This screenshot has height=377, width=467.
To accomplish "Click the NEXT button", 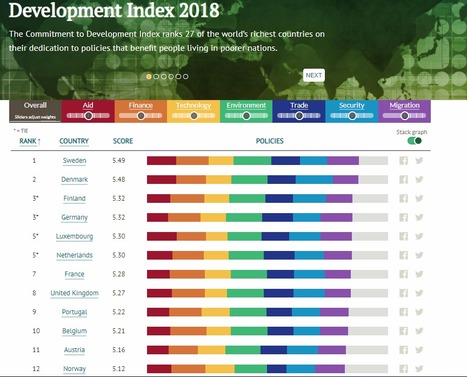I will pyautogui.click(x=314, y=75).
